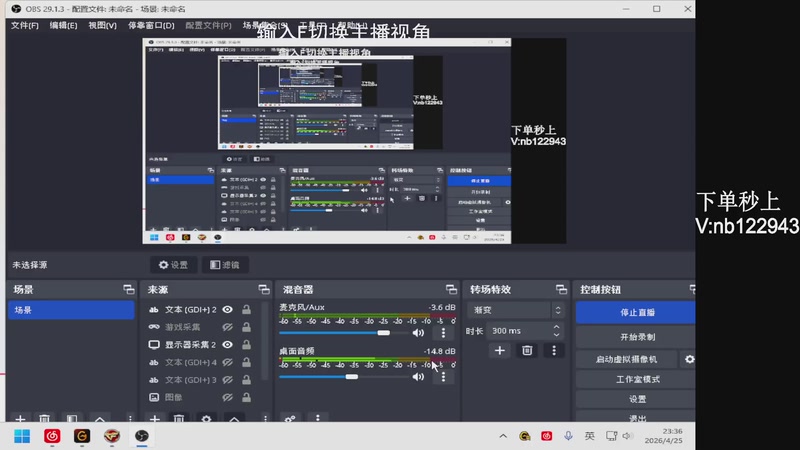Image resolution: width=800 pixels, height=450 pixels.
Task: Add a new source with the plus icon
Action: (155, 418)
